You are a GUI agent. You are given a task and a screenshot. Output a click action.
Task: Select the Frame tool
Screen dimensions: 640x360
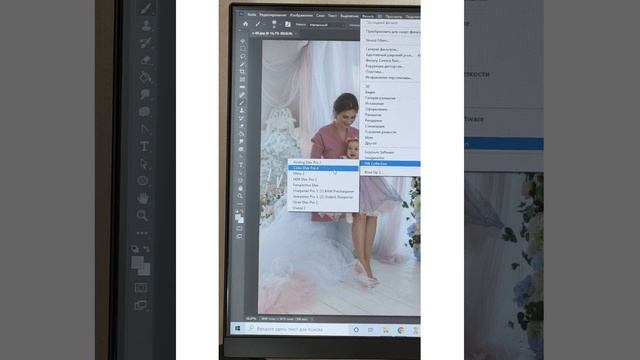point(242,80)
